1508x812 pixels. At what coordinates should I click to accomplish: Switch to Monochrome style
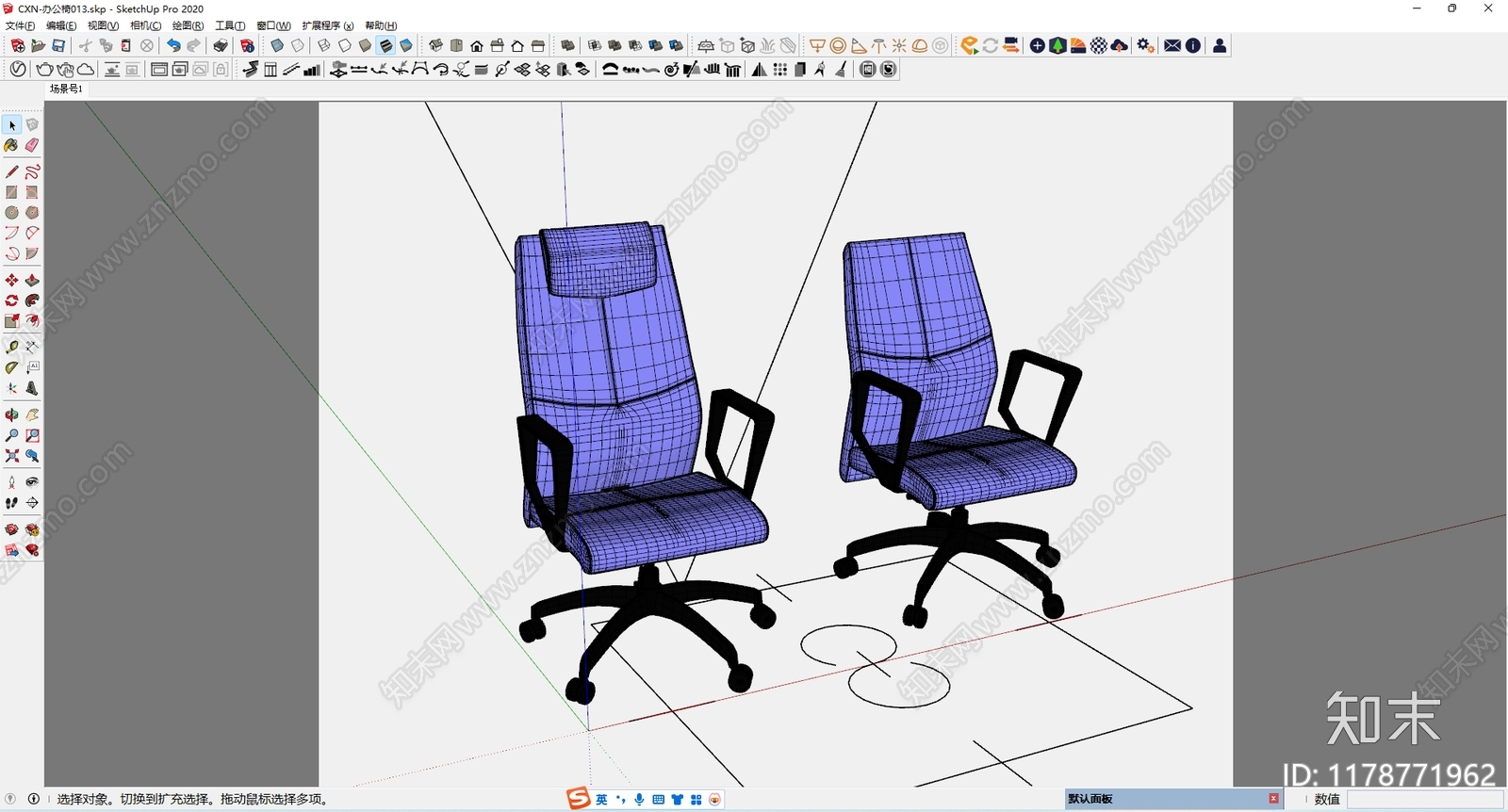(x=406, y=45)
